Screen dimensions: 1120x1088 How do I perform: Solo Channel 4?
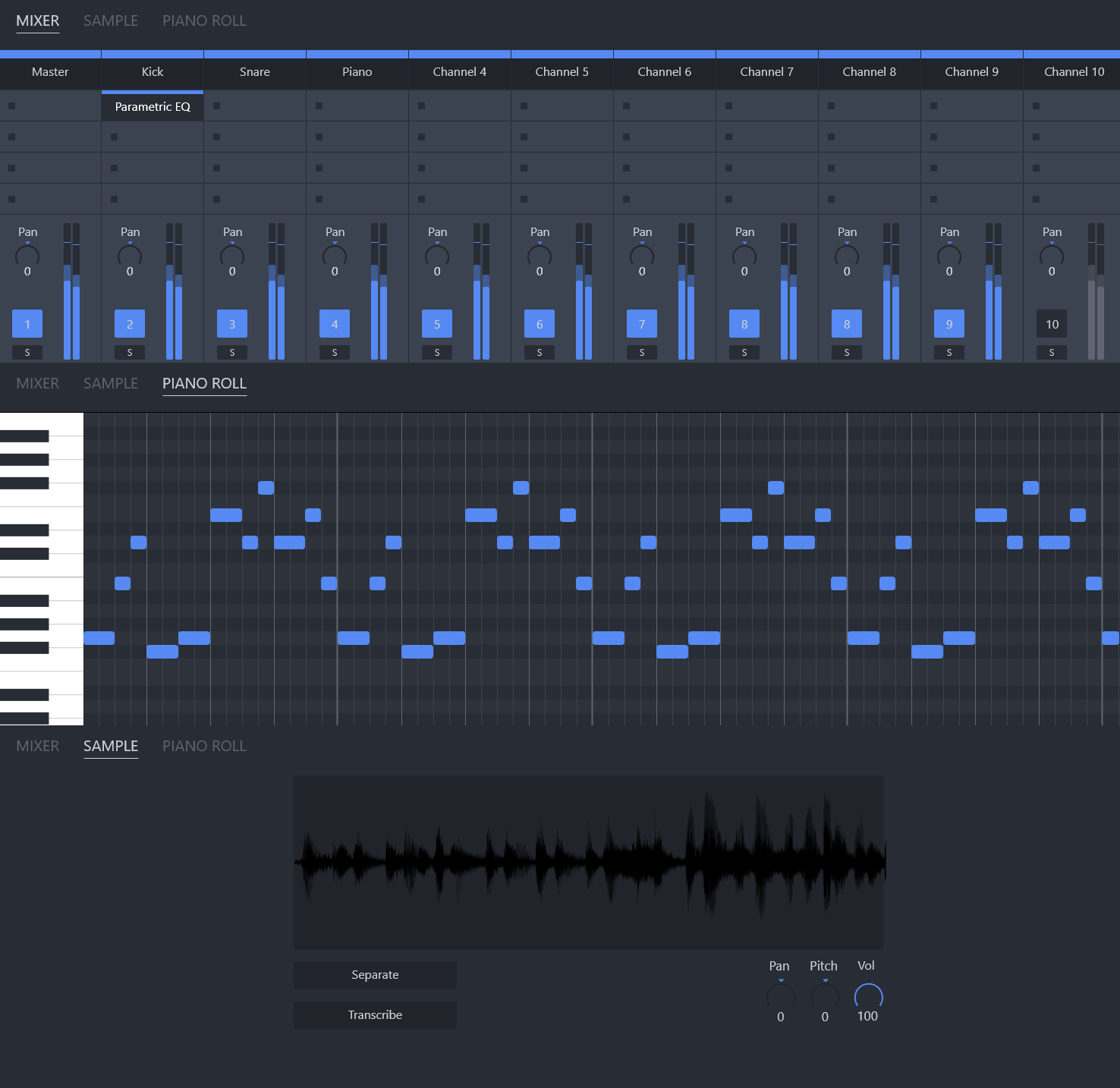437,352
